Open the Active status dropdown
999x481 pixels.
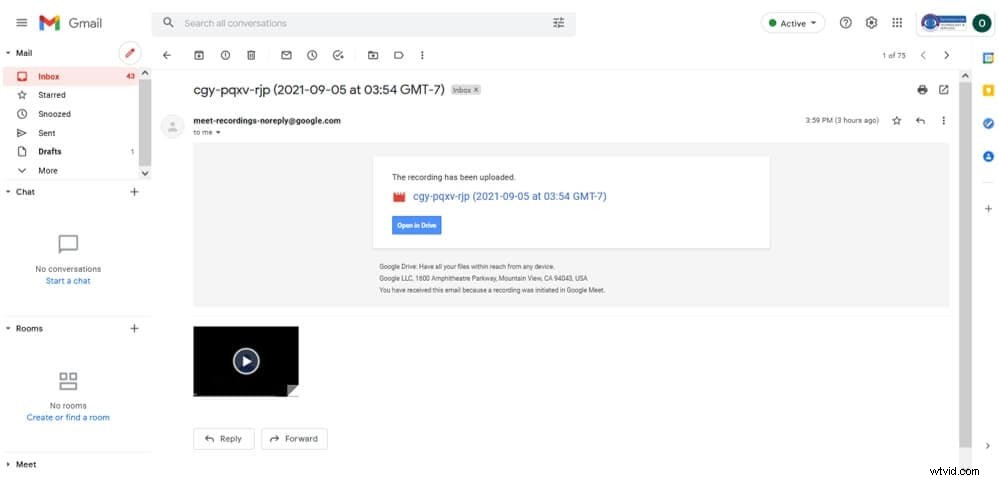793,23
